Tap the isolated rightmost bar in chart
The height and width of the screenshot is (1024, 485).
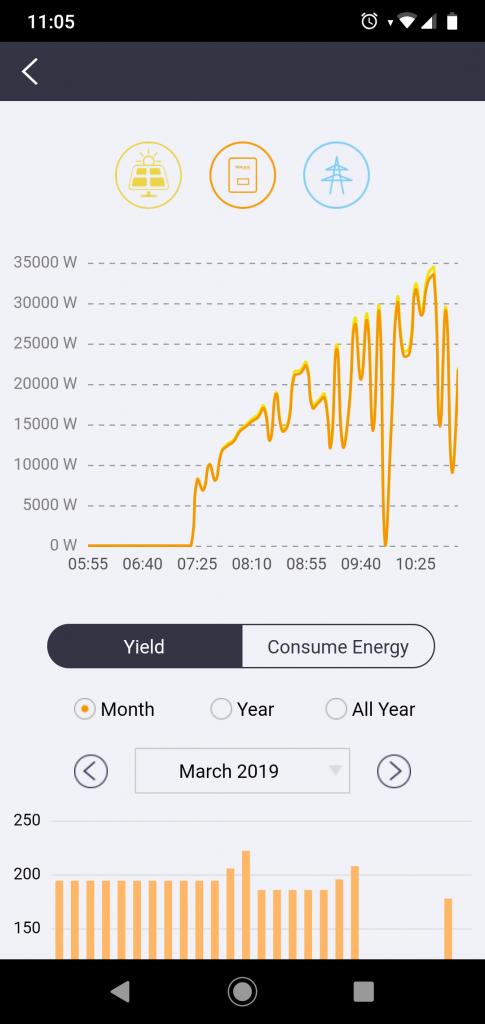(448, 929)
